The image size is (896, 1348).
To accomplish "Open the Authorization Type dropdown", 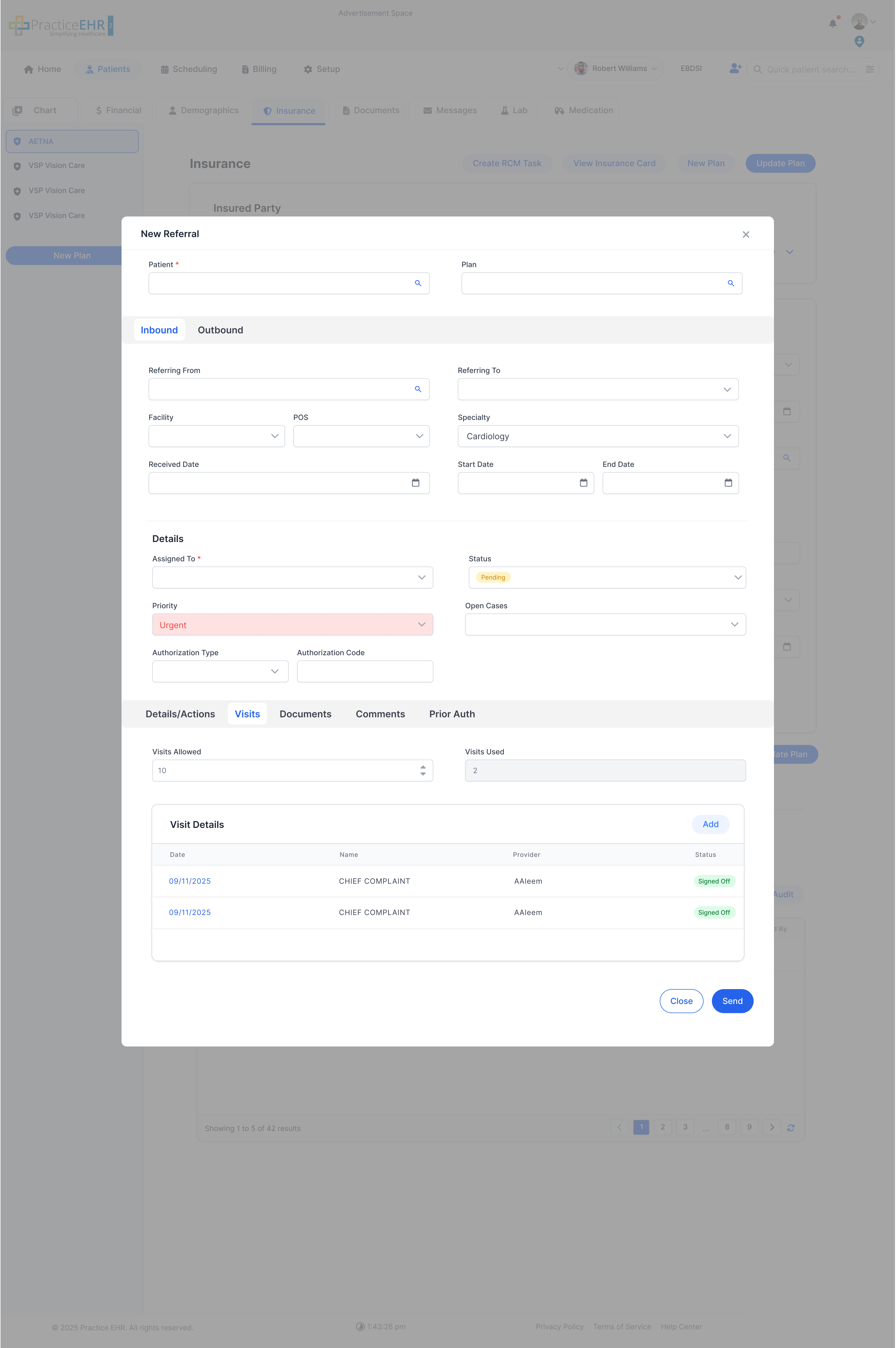I will [x=274, y=671].
